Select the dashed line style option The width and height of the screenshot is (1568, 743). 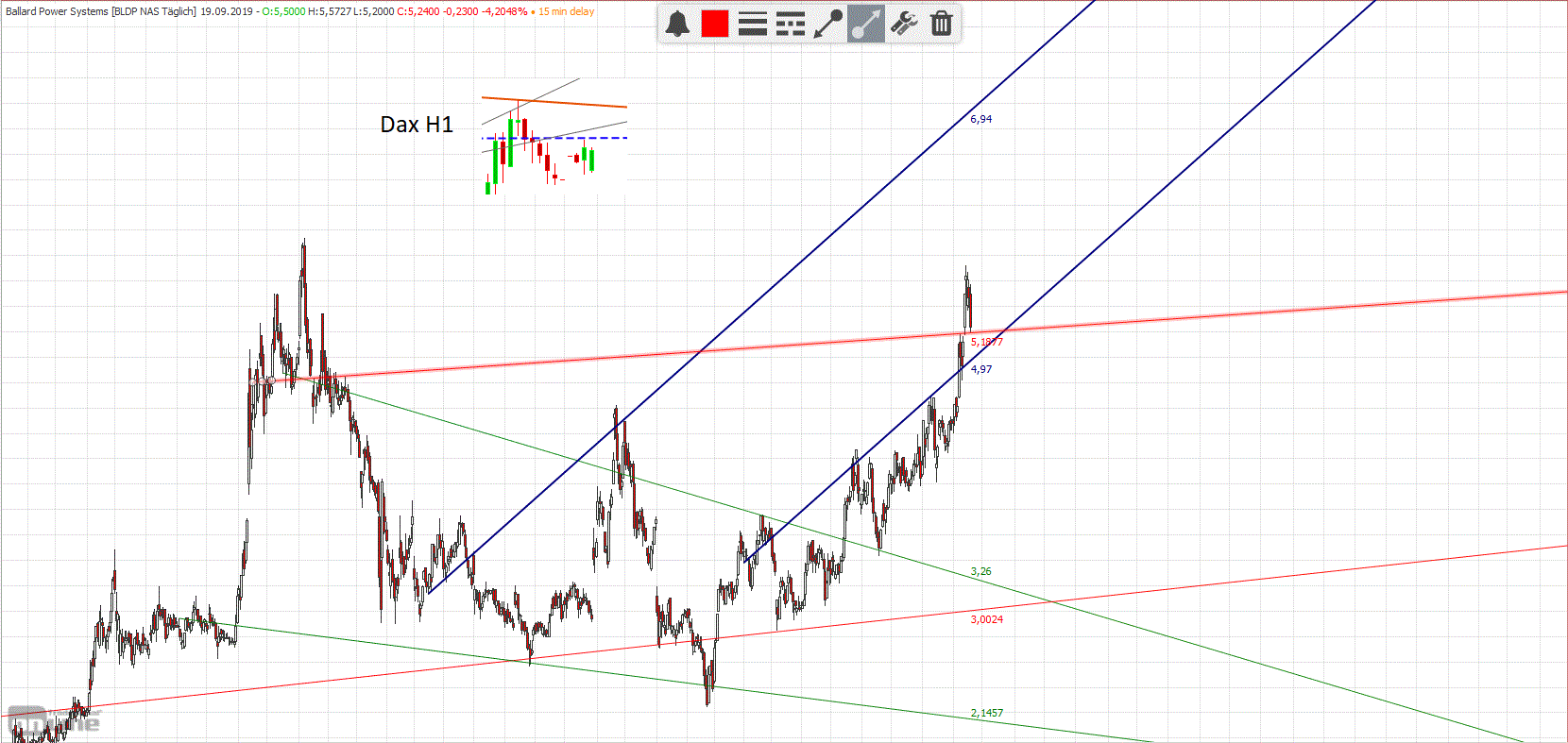tap(791, 24)
